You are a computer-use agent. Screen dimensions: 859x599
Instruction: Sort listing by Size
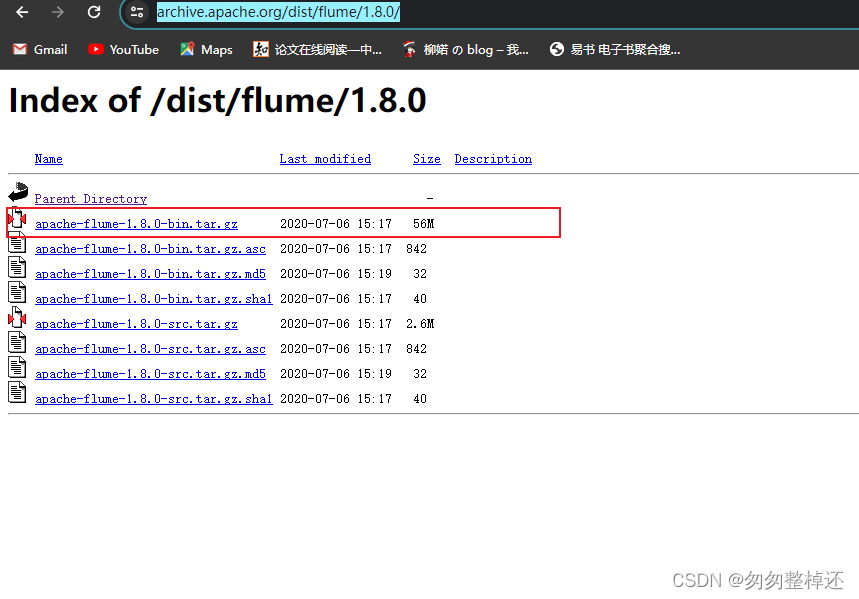(426, 158)
